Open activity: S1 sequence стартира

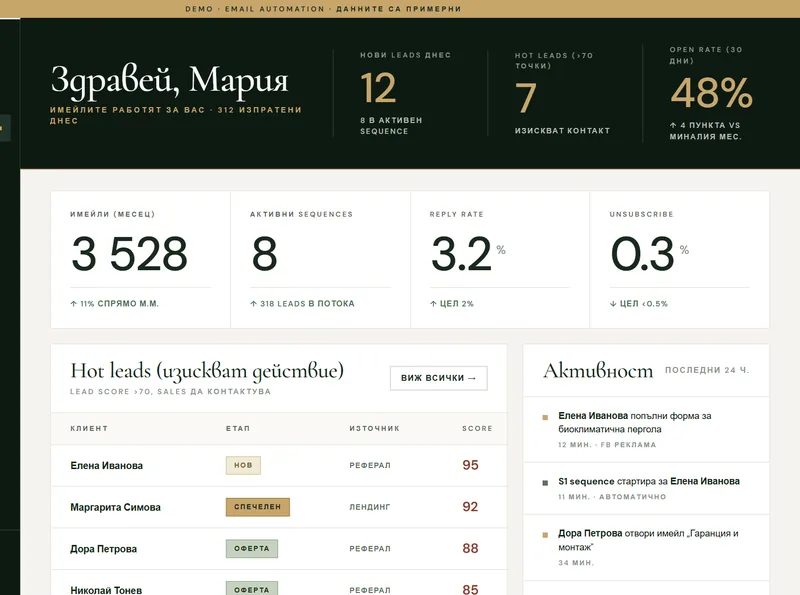646,488
